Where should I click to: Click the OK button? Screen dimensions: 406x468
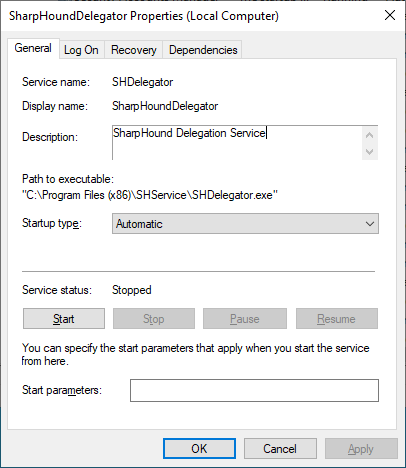199,449
